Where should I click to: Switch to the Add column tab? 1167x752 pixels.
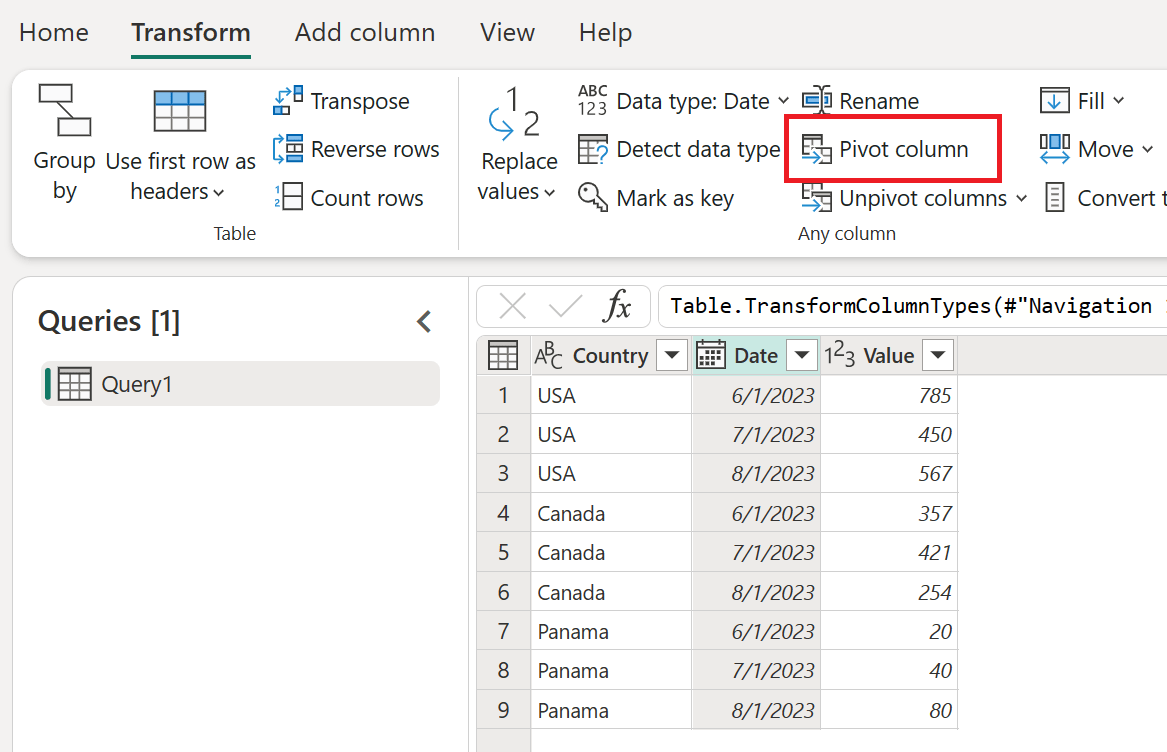[x=365, y=32]
